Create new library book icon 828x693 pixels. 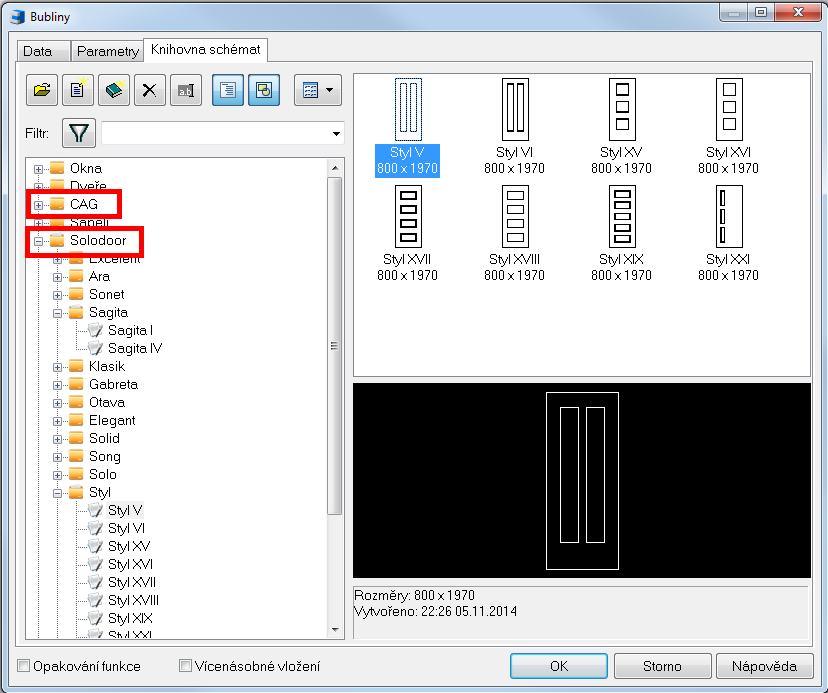pos(114,90)
